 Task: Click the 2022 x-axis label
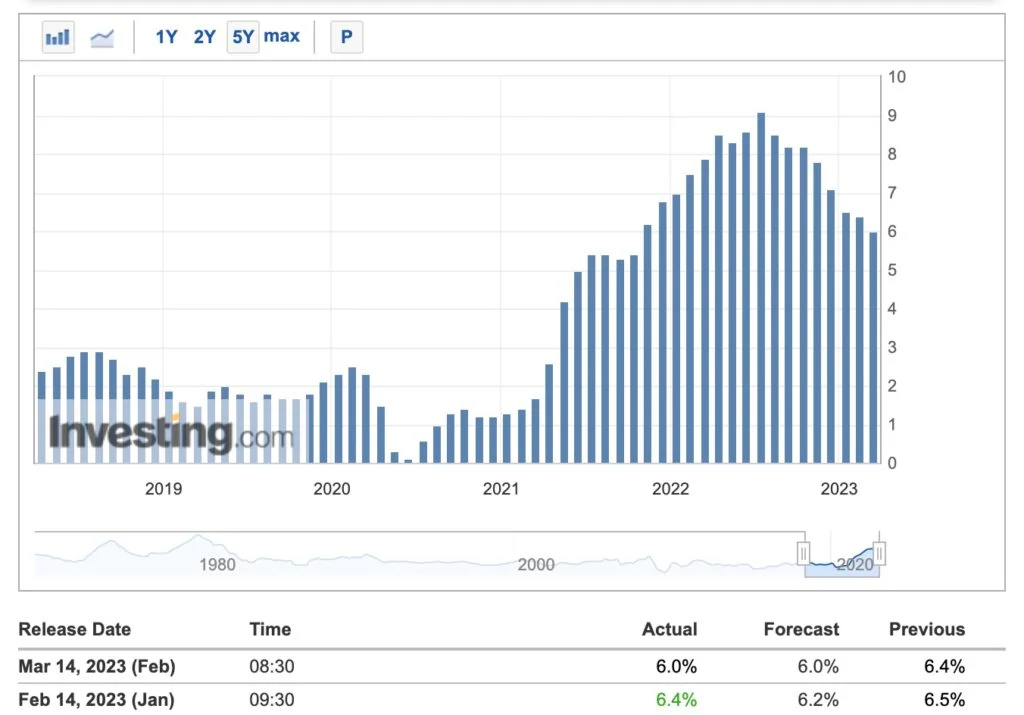coord(671,488)
